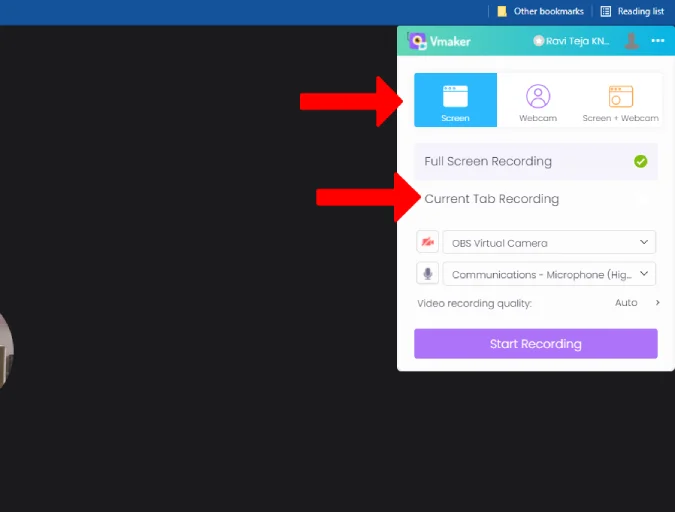Toggle the microphone mute icon
The height and width of the screenshot is (512, 675).
point(427,273)
